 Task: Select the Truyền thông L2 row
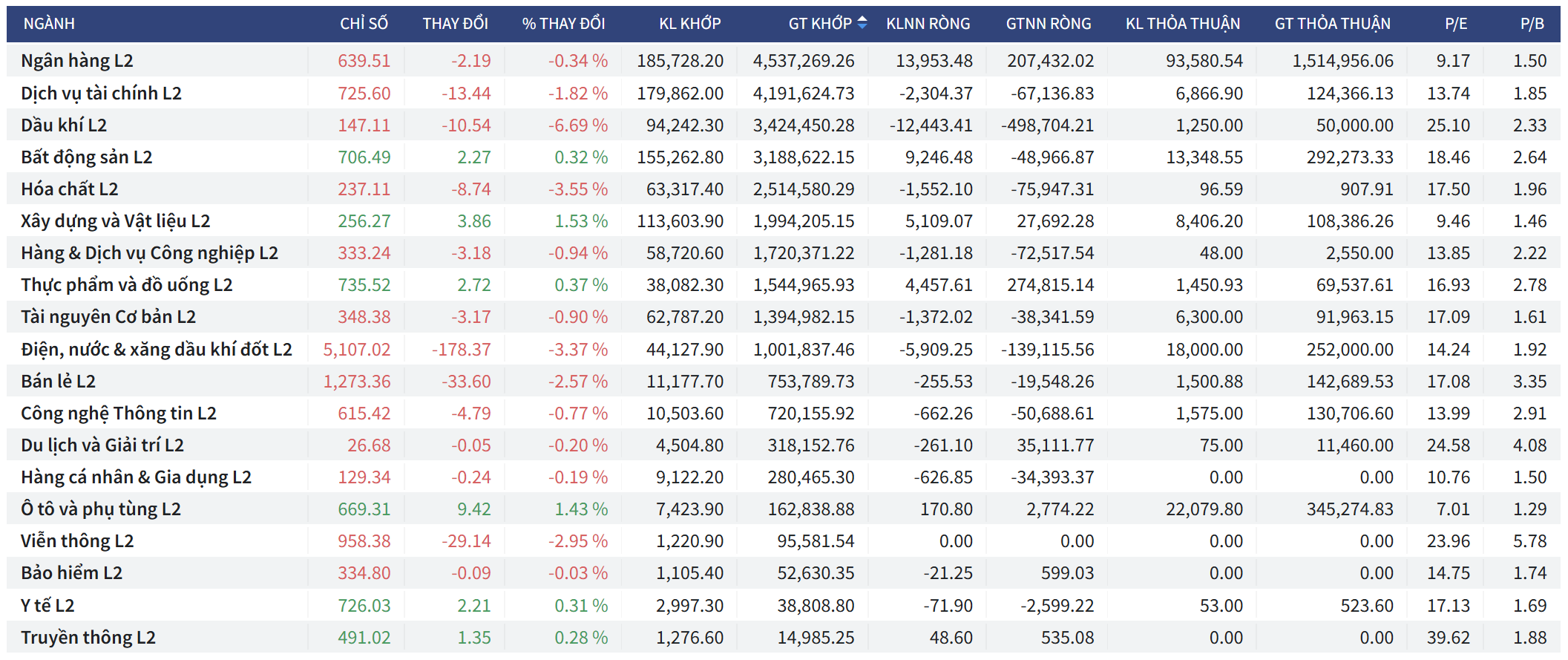point(88,638)
